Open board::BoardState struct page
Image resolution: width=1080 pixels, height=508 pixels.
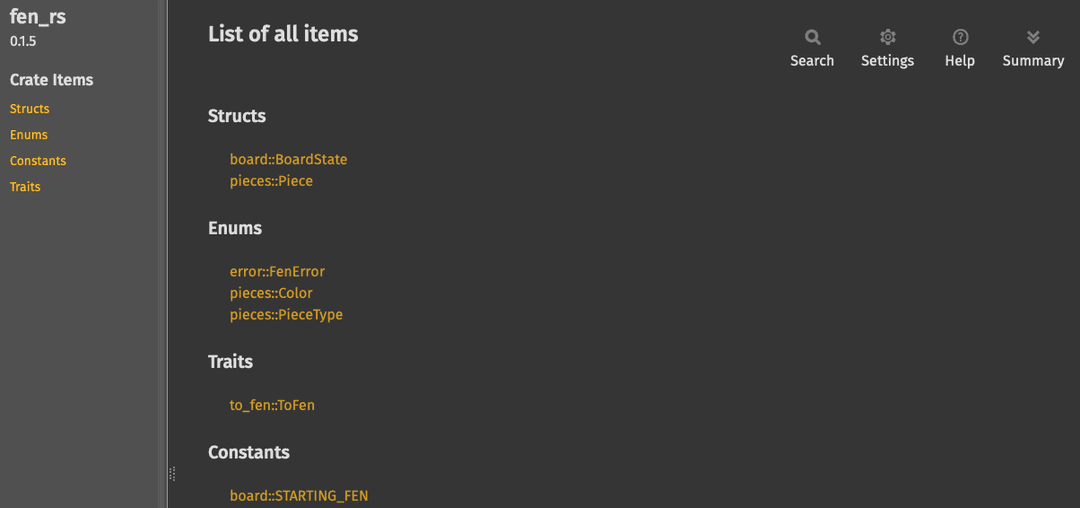click(288, 159)
